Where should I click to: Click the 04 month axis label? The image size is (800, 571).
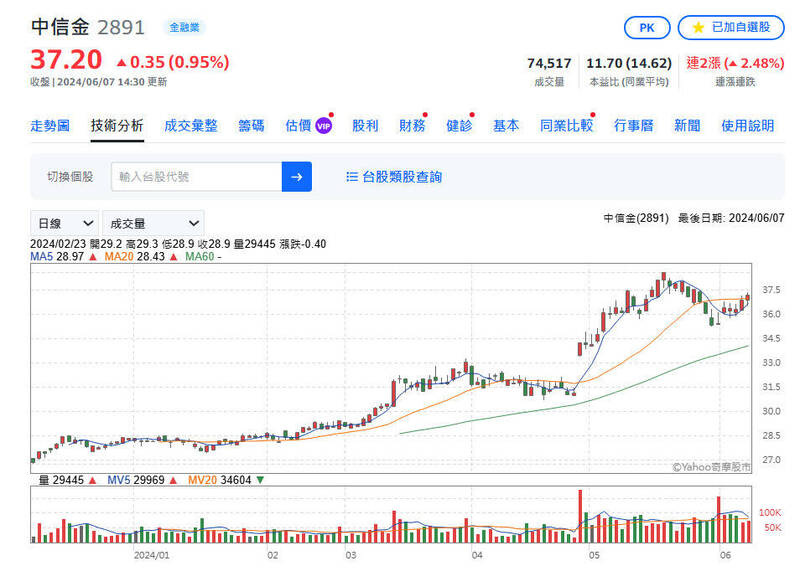[x=477, y=555]
